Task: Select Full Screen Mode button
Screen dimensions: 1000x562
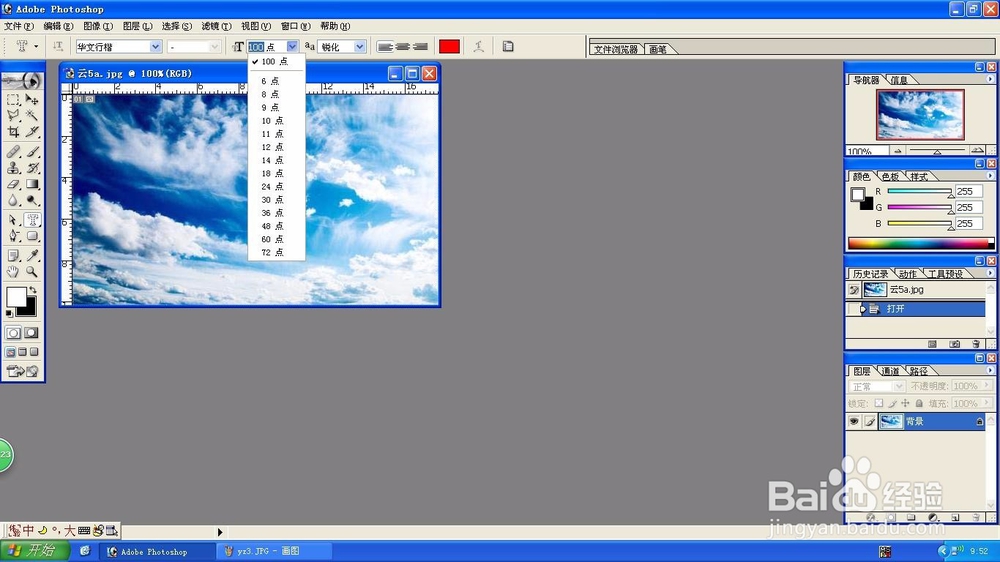Action: click(34, 352)
